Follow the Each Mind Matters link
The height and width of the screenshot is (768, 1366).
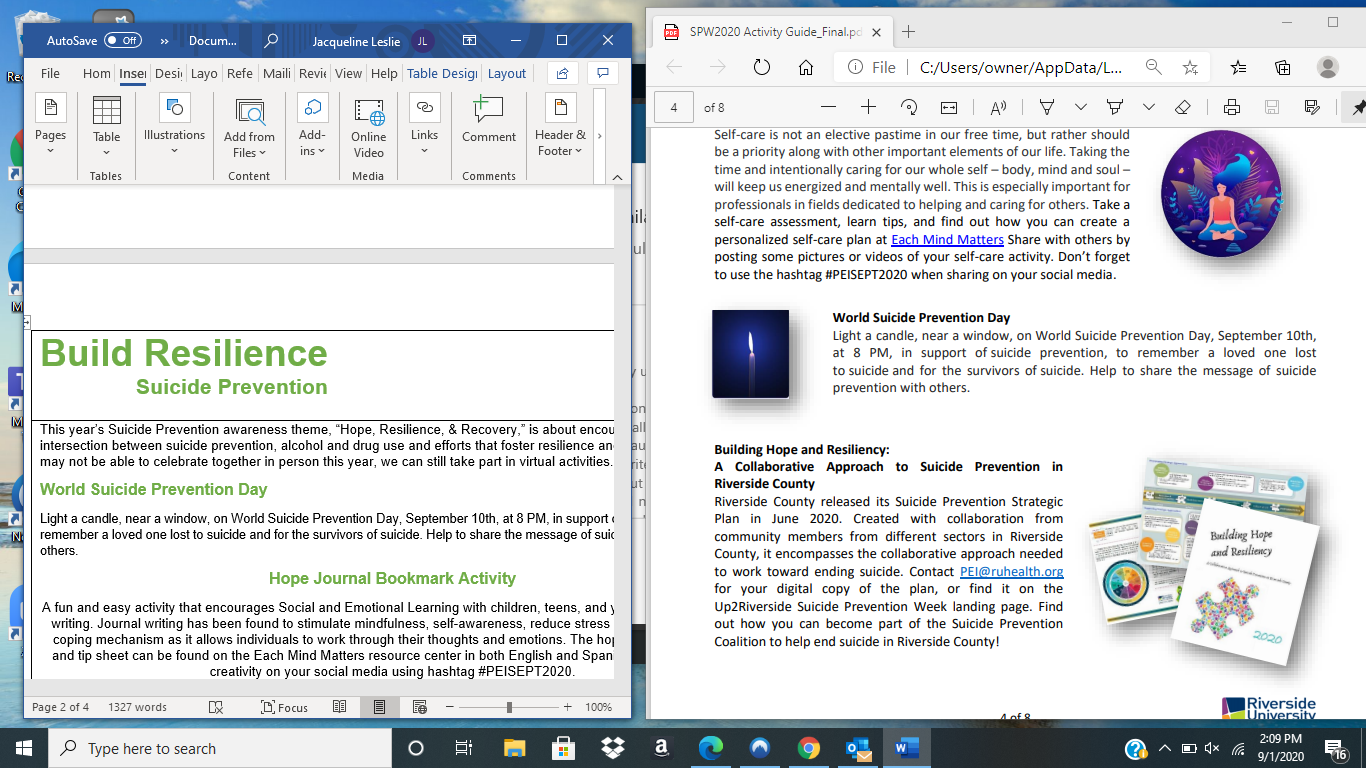946,240
